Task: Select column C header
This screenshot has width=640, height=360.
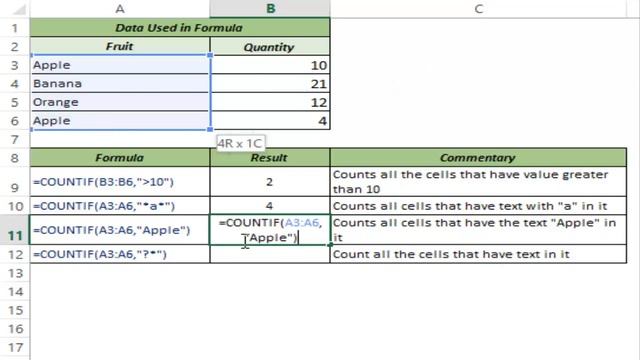Action: [x=478, y=9]
